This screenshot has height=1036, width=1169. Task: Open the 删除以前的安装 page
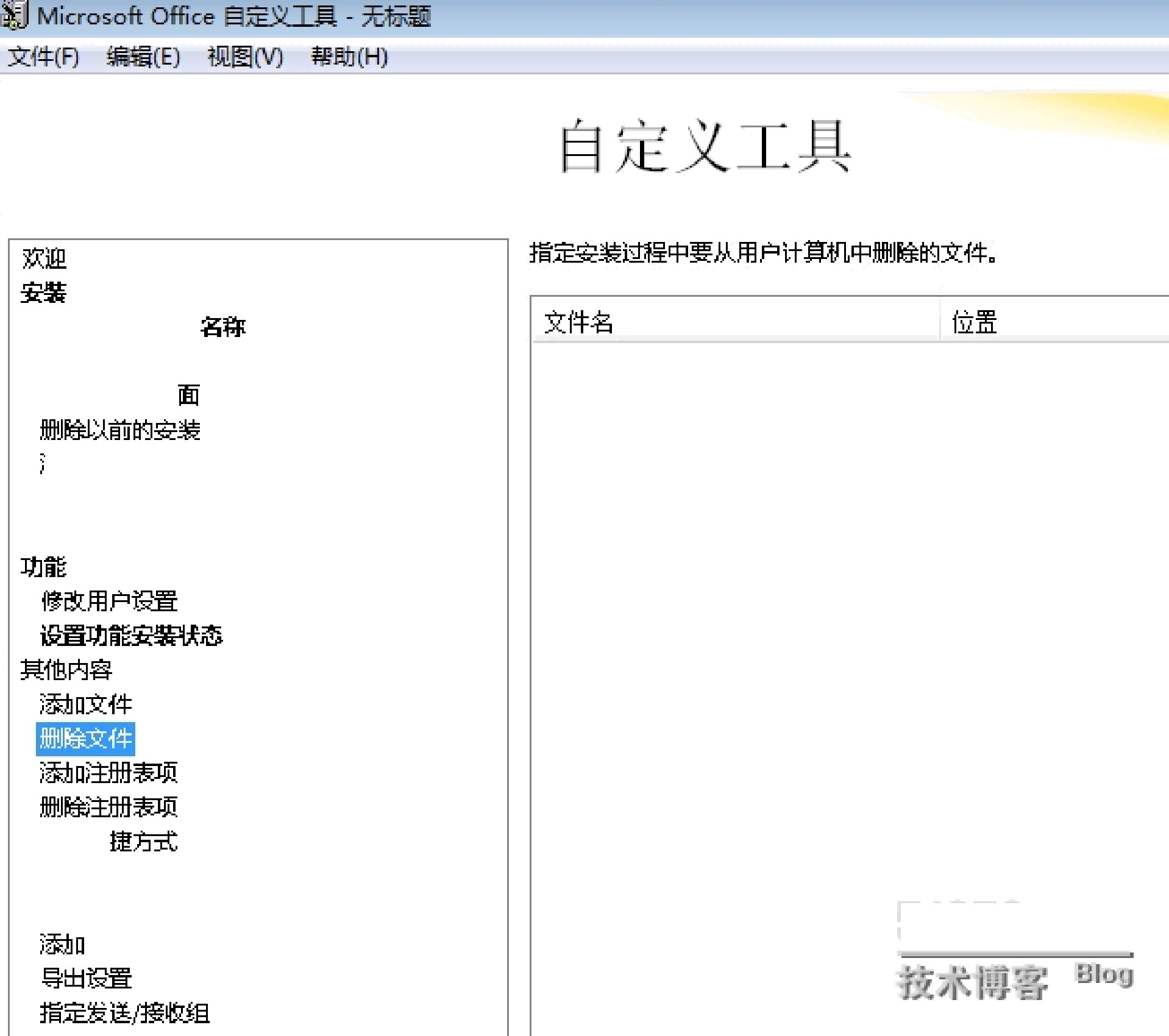click(120, 430)
